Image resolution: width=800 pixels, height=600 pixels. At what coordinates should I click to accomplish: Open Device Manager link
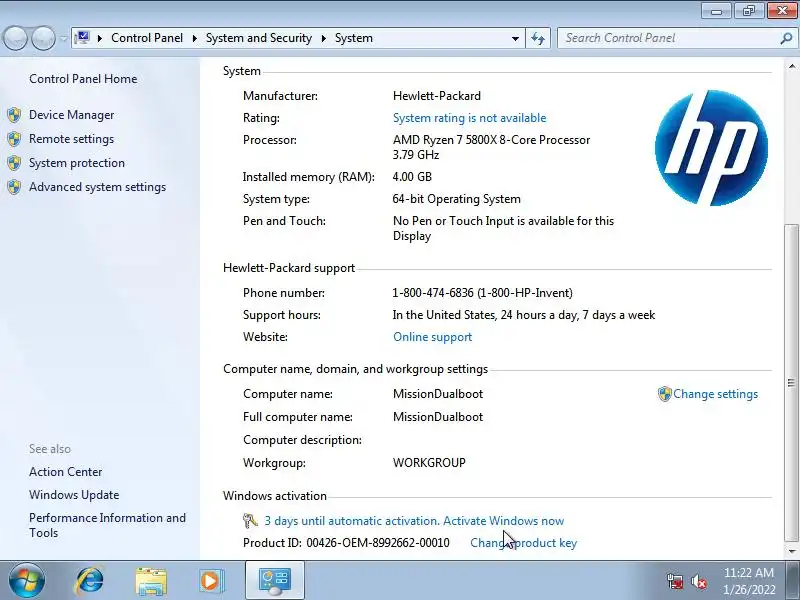(71, 115)
